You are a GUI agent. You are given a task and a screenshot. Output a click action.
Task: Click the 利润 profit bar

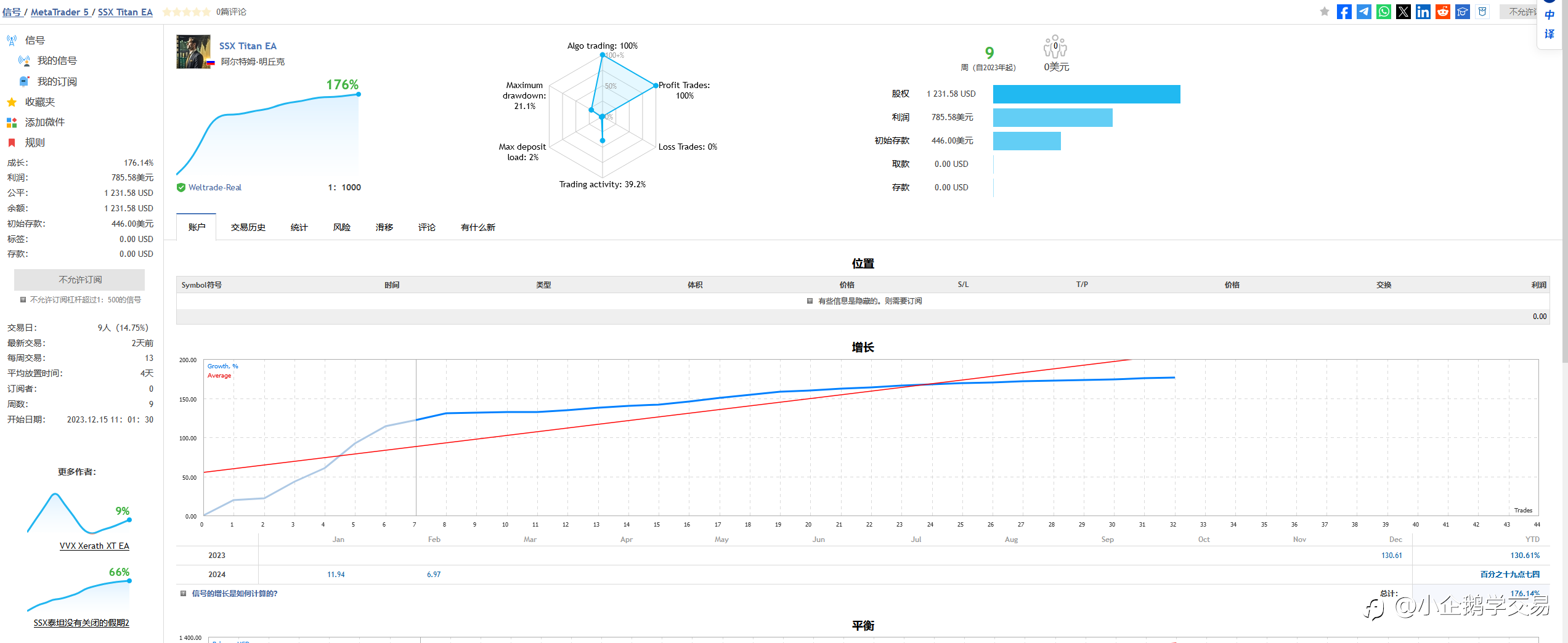[1053, 118]
